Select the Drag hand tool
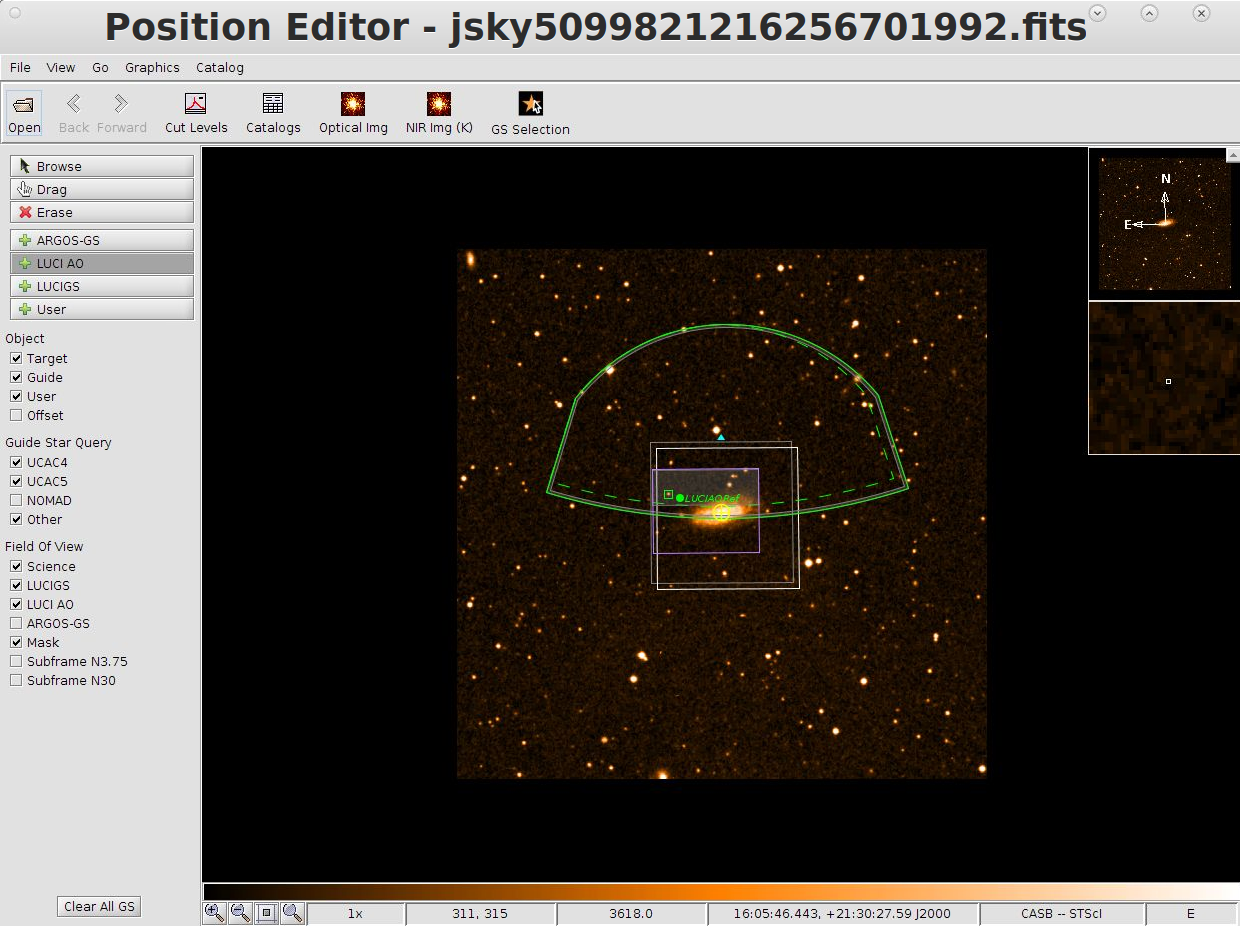Image resolution: width=1240 pixels, height=926 pixels. click(102, 189)
